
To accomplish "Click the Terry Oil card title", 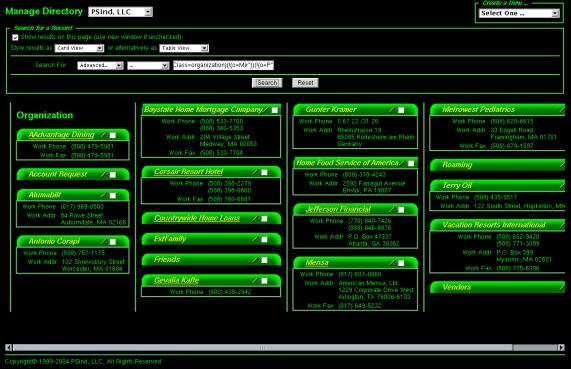I will (457, 185).
